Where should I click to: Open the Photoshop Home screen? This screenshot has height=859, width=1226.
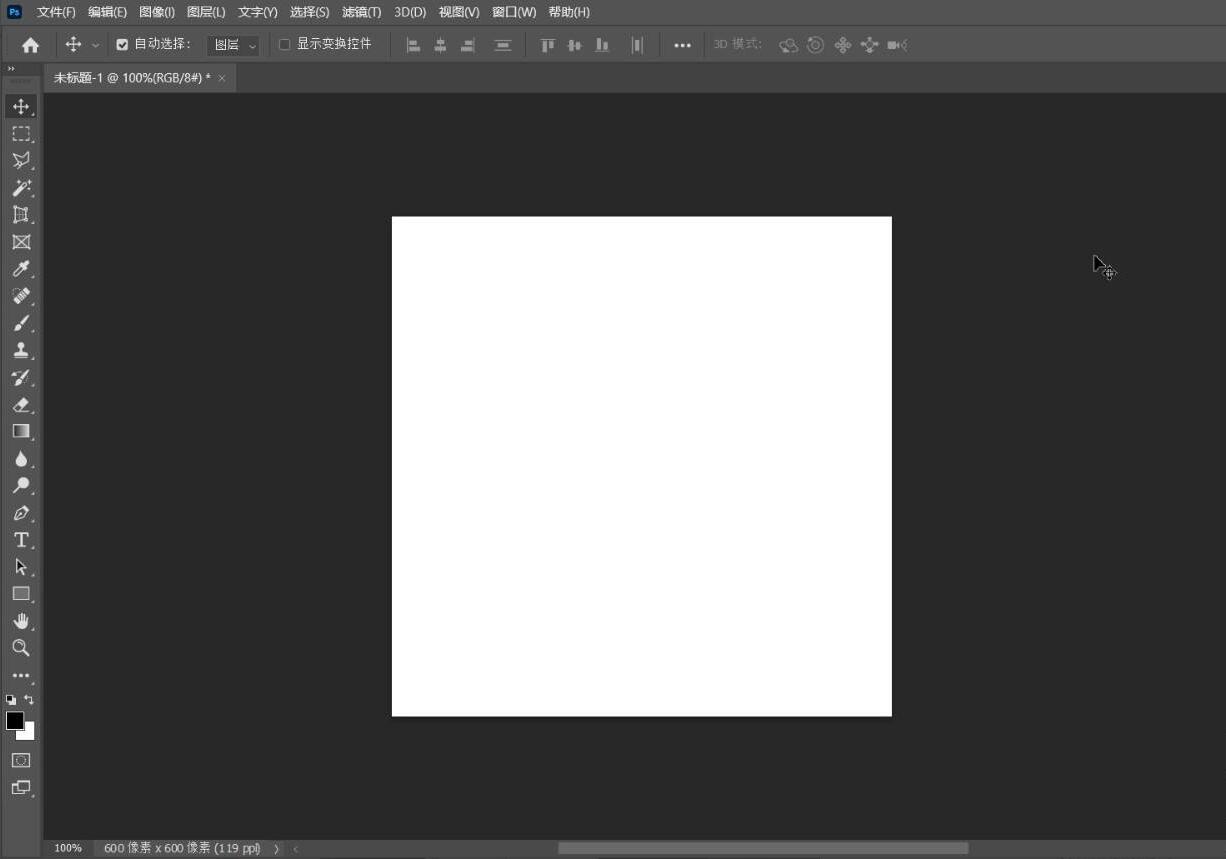pos(29,44)
